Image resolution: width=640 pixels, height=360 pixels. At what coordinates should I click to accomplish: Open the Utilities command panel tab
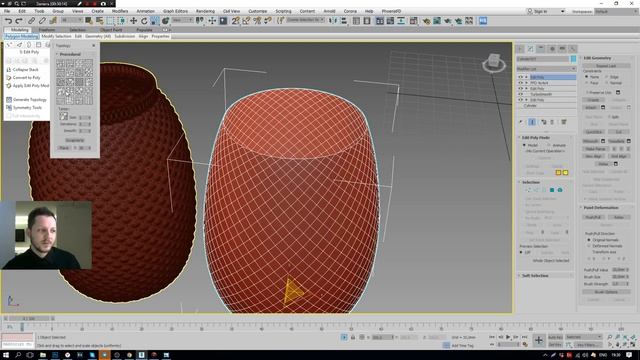click(573, 49)
